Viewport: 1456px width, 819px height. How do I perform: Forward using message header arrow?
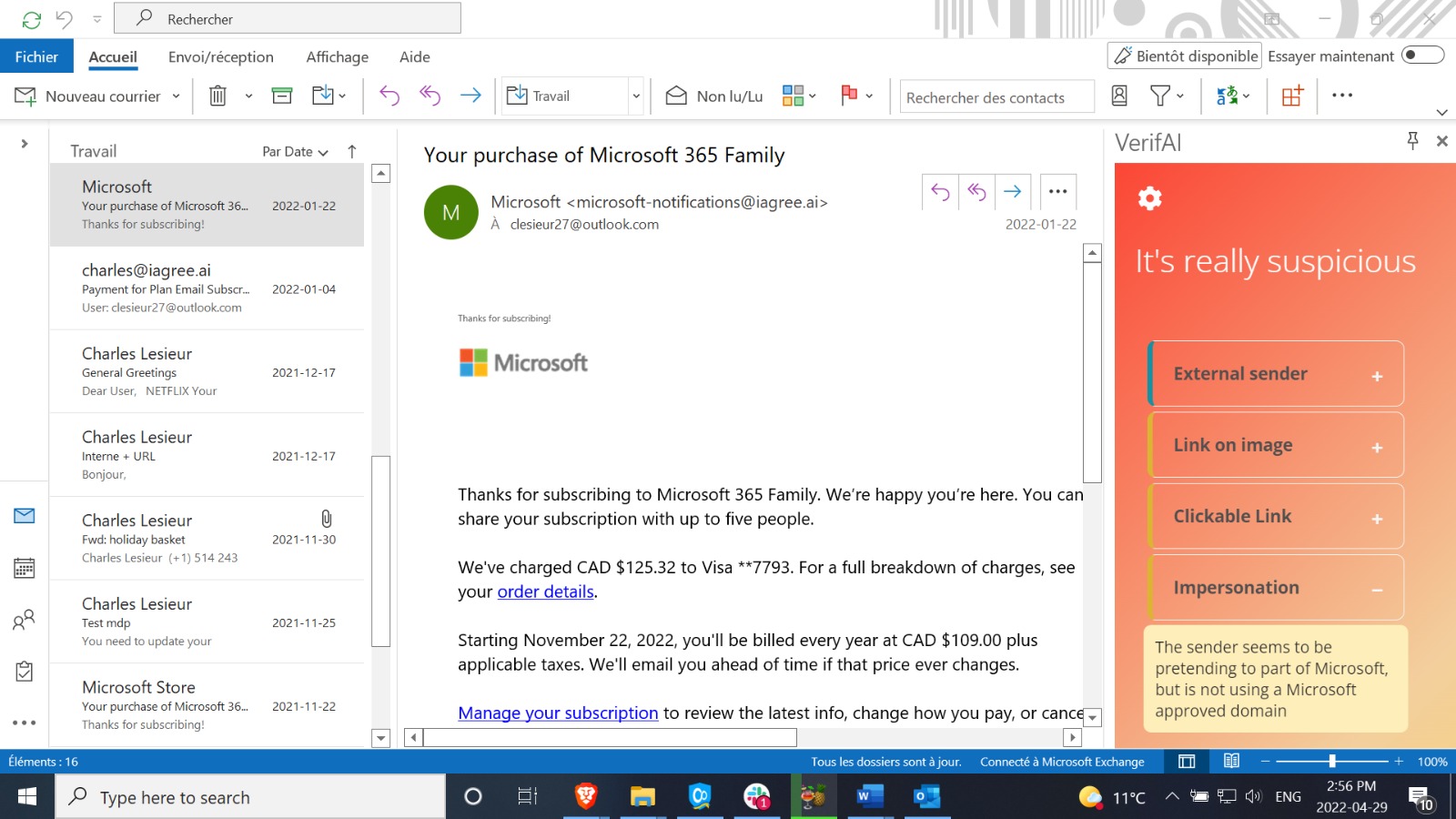[1013, 192]
